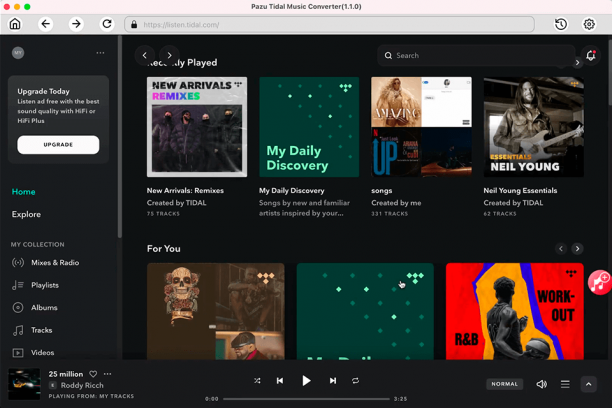612x408 pixels.
Task: Open Neil Young Essentials cover
Action: (534, 127)
